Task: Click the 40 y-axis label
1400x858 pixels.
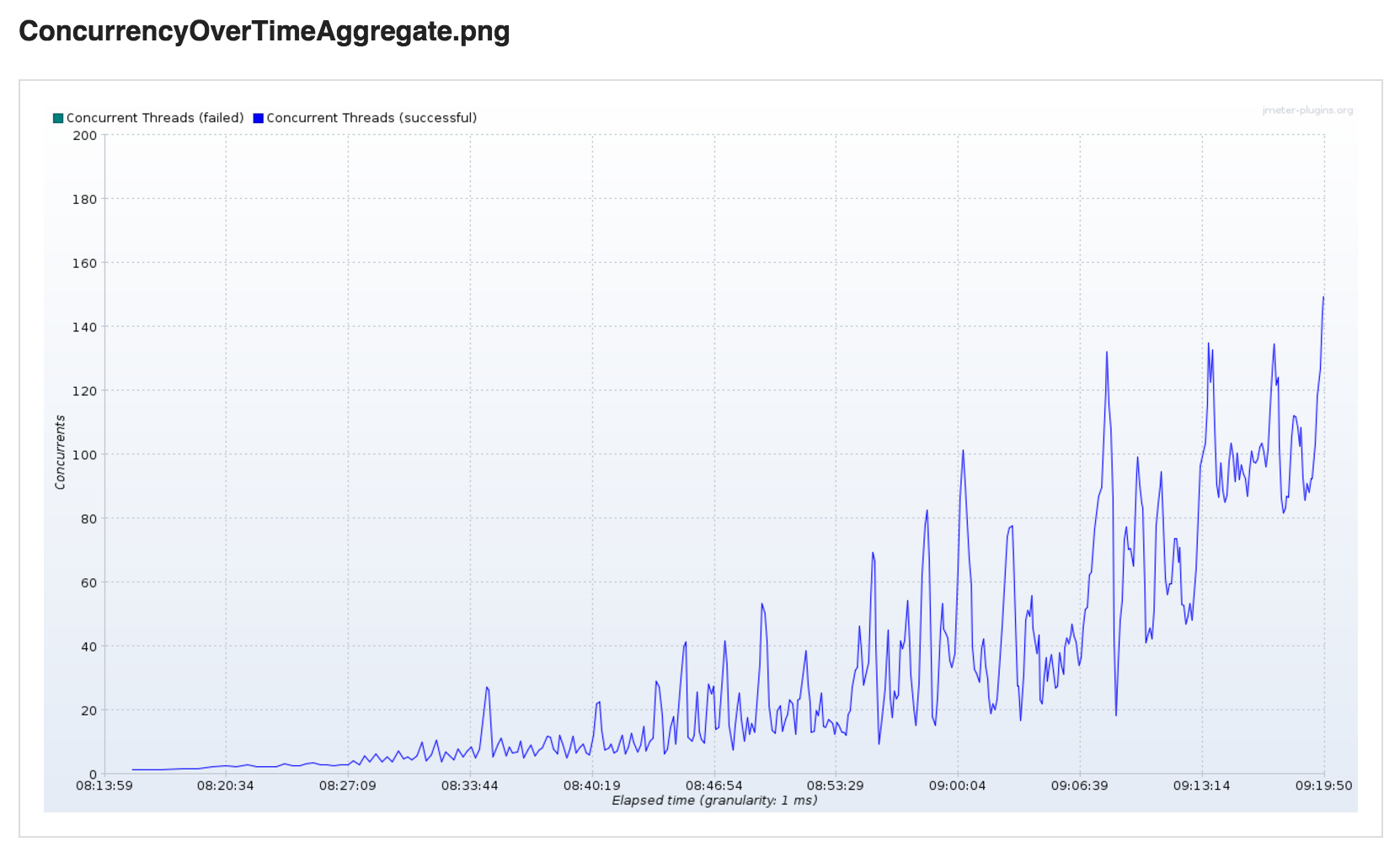Action: (x=88, y=646)
